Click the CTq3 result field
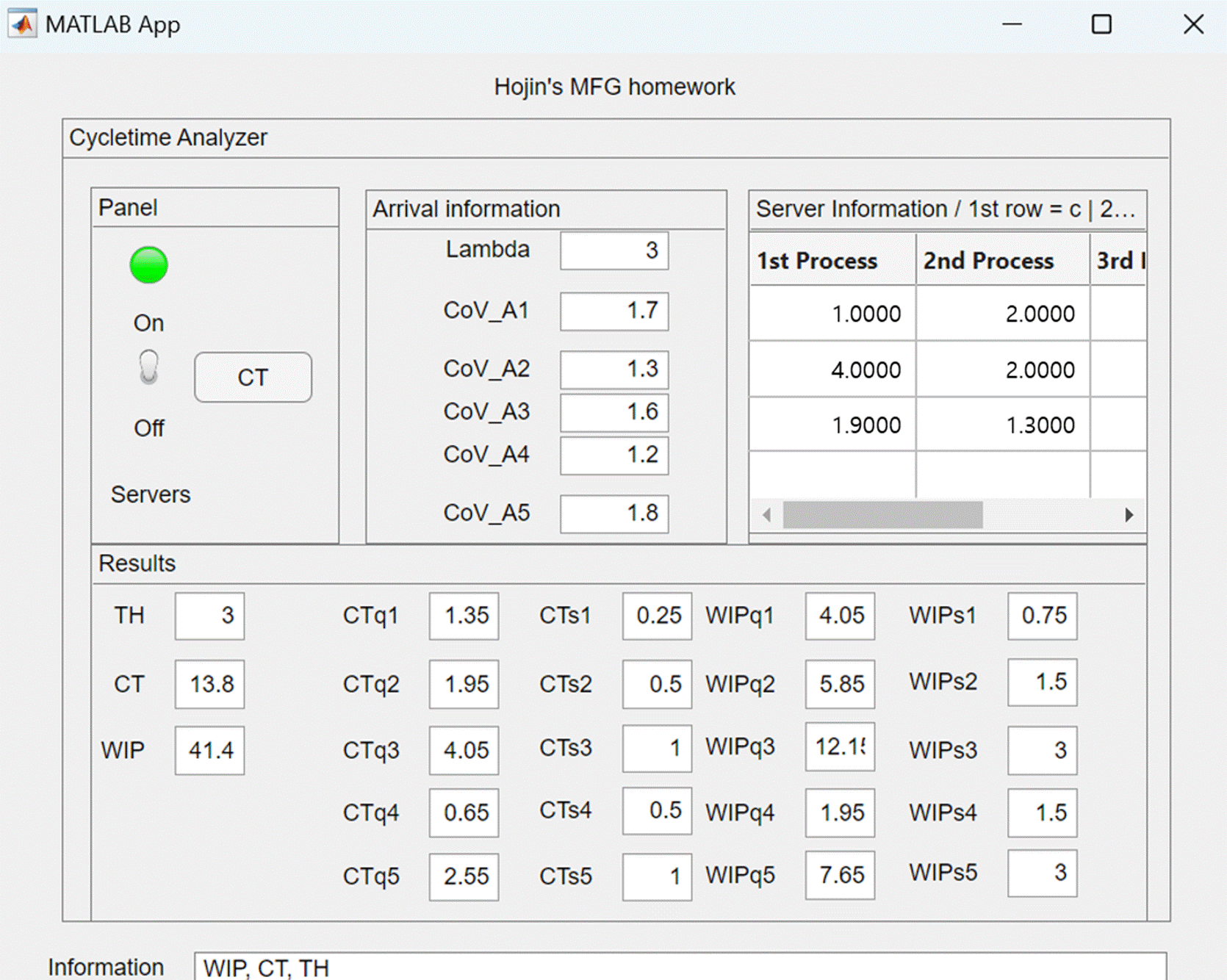 (464, 750)
